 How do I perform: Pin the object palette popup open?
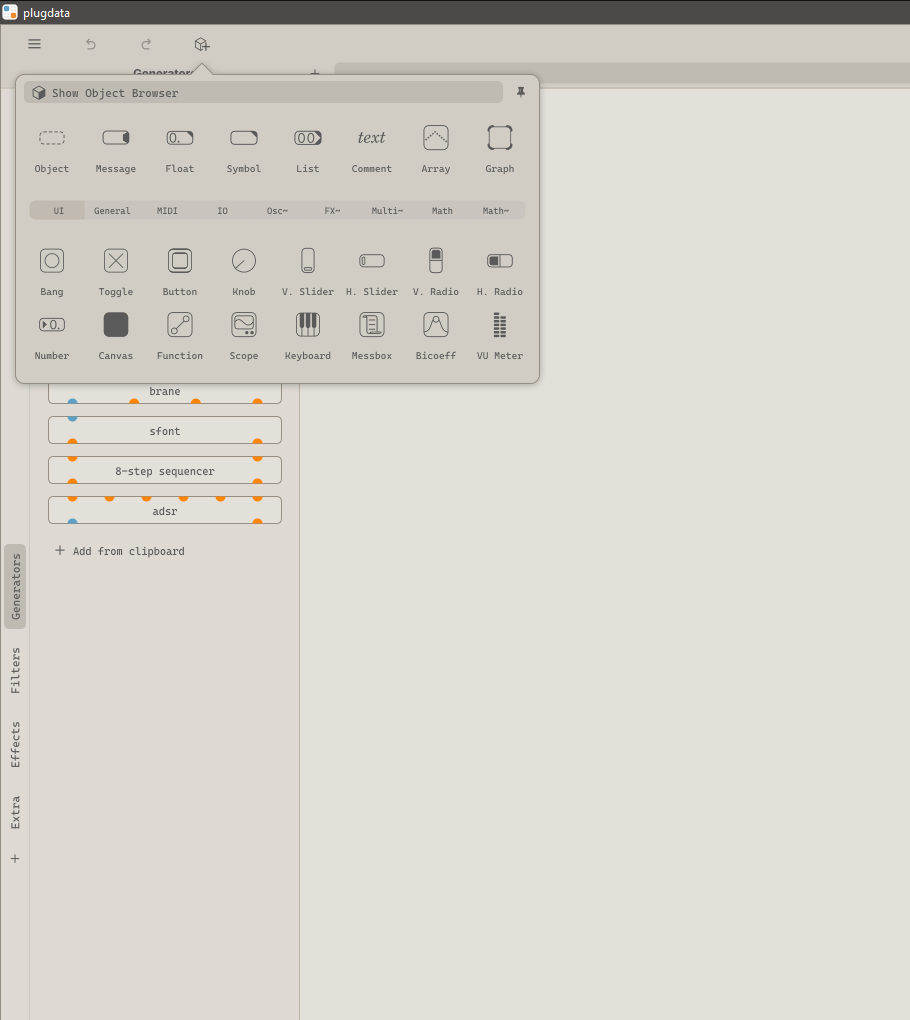(x=521, y=93)
